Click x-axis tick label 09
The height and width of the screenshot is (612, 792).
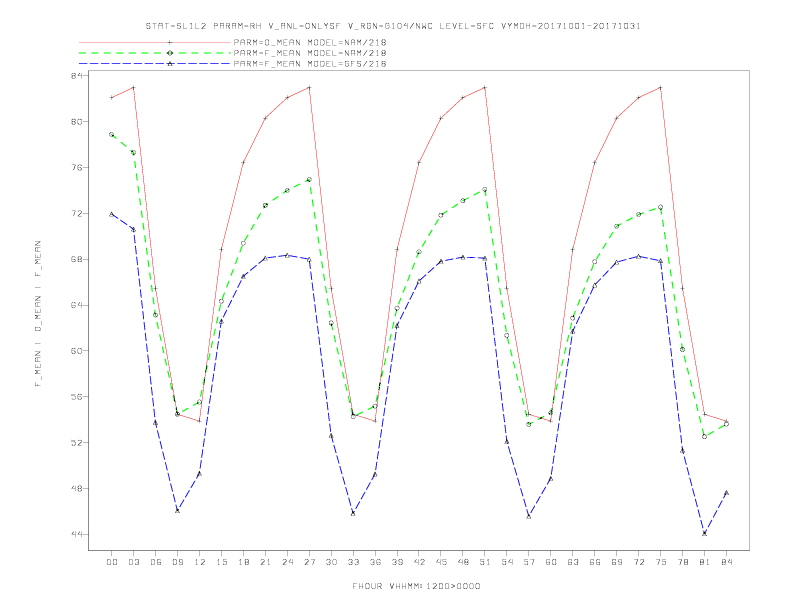(177, 562)
